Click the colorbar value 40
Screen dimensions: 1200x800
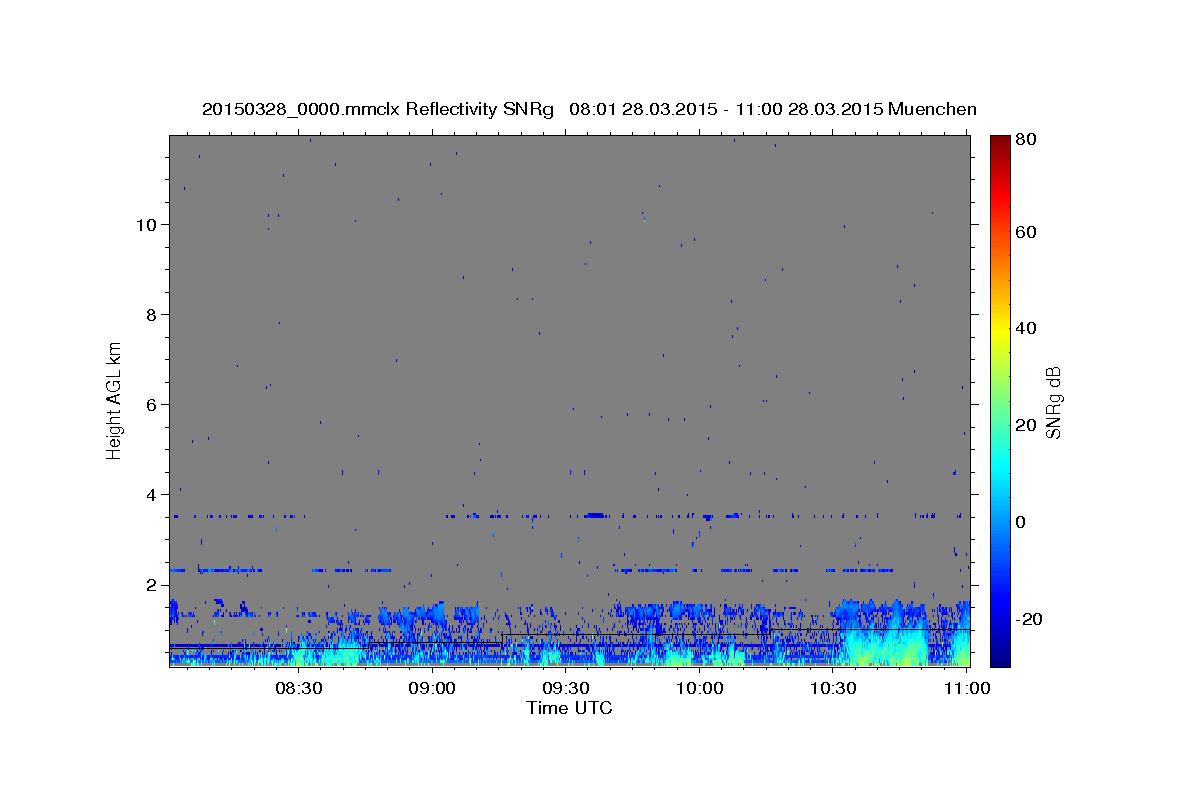pos(1025,328)
